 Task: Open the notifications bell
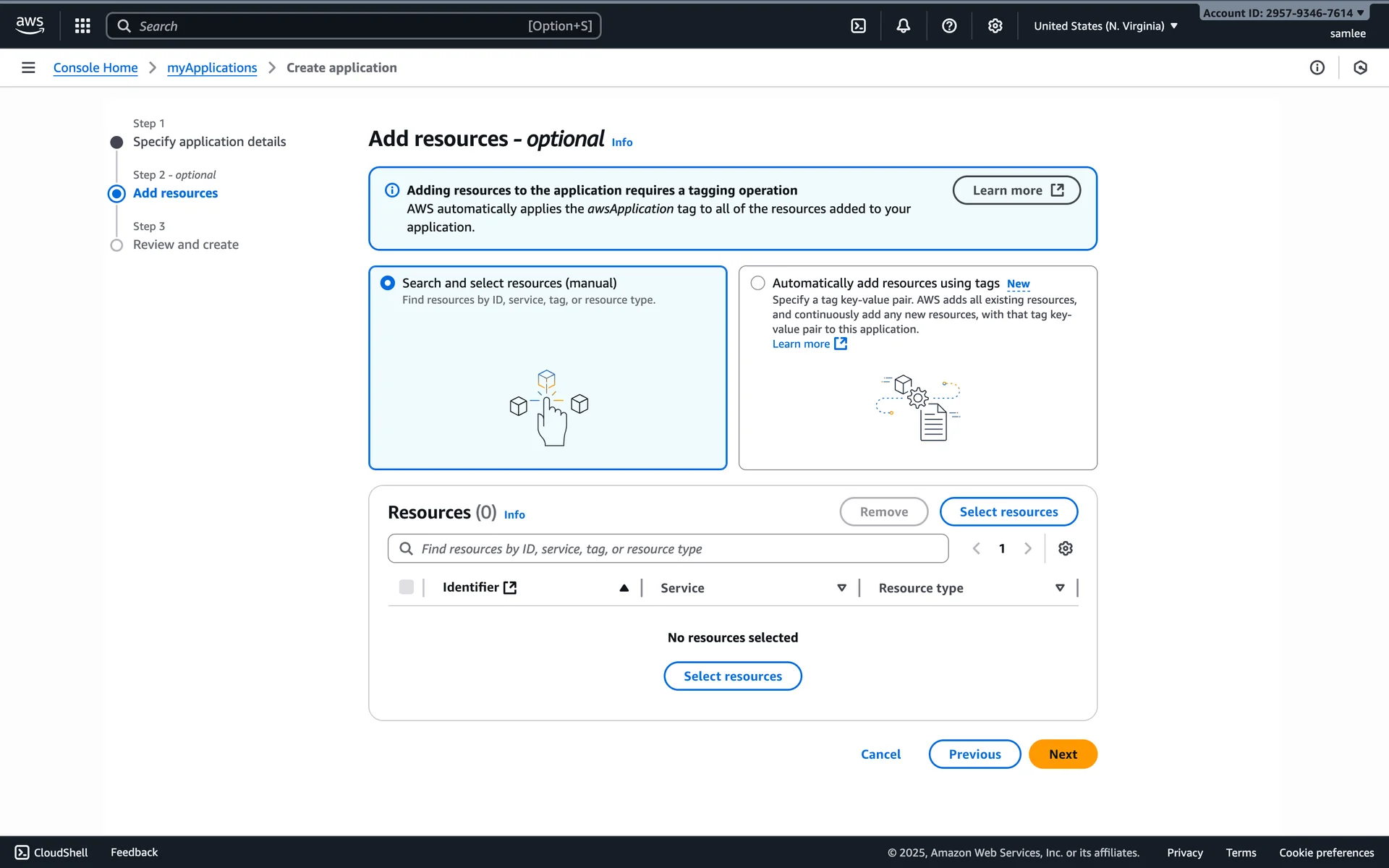(x=904, y=26)
